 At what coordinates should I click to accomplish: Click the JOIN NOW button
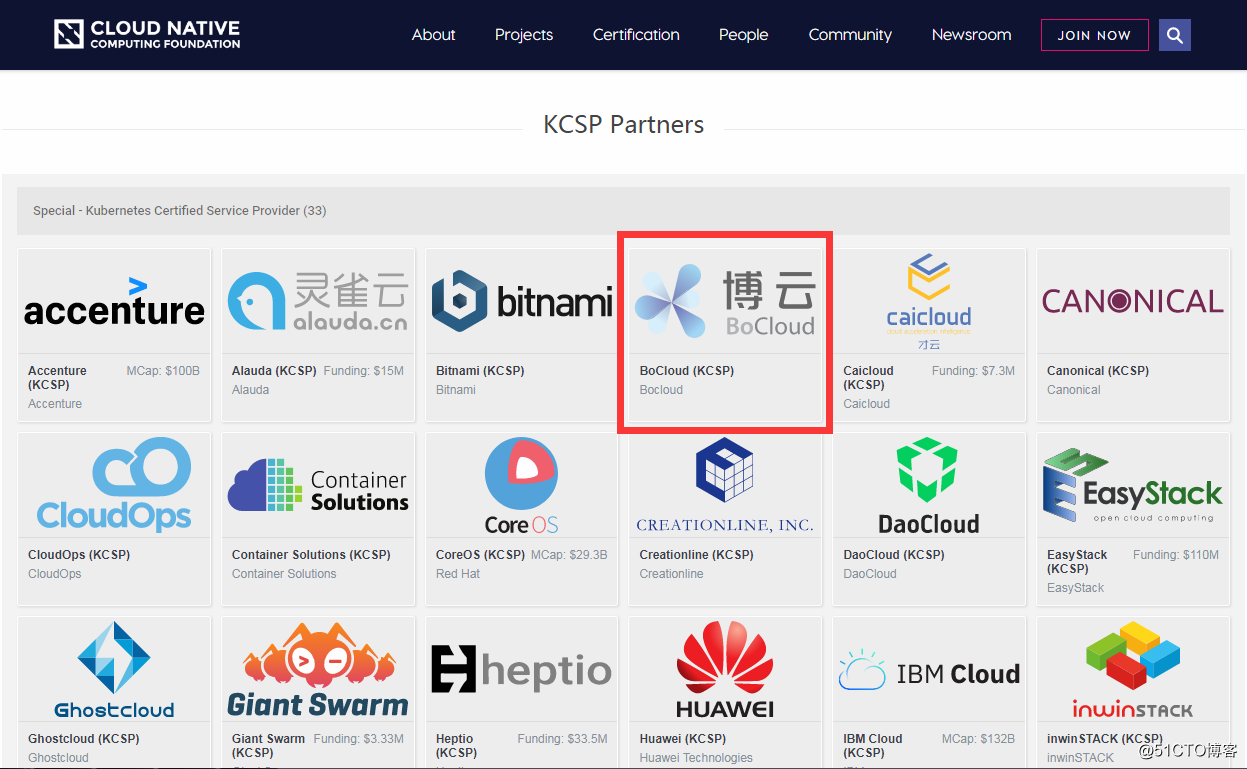pyautogui.click(x=1094, y=35)
